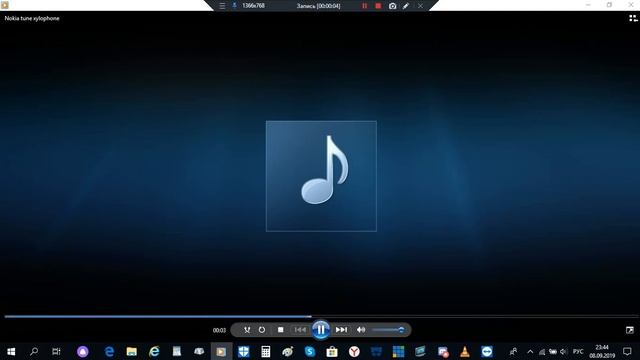Open the recorder drawing pencil tool
Image resolution: width=640 pixels, height=360 pixels.
(406, 6)
